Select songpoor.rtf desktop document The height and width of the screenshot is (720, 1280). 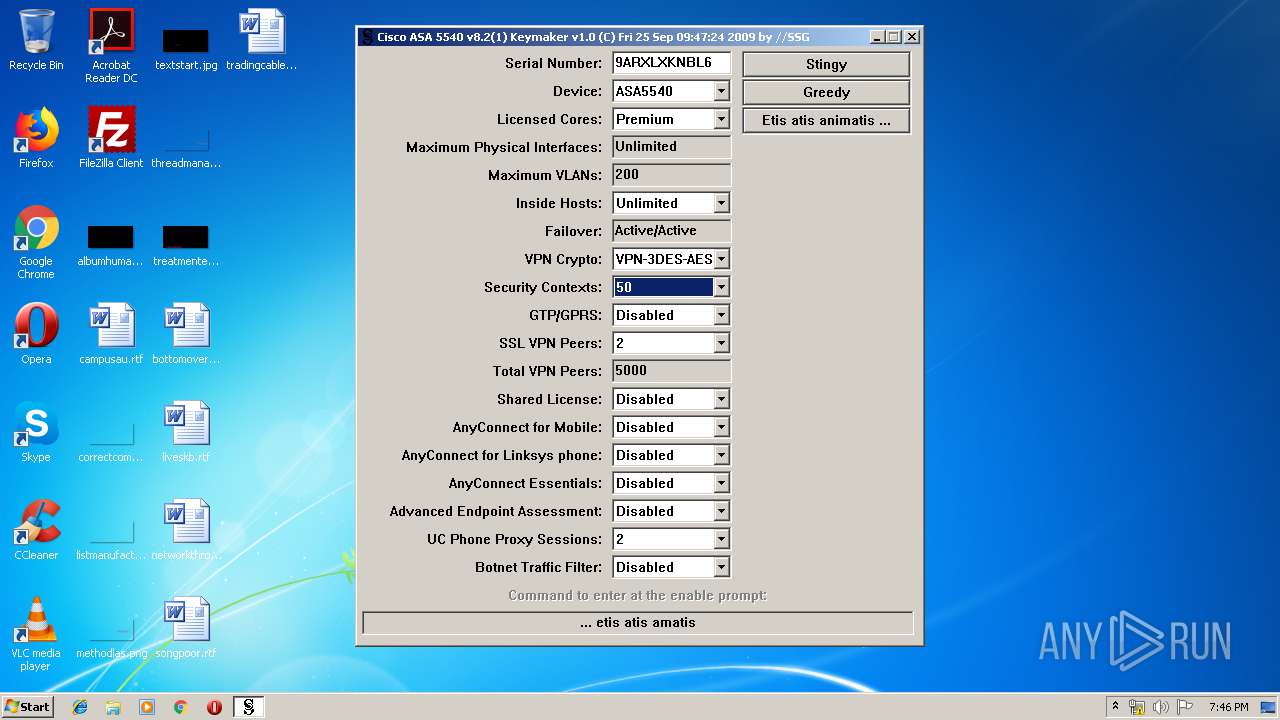click(x=186, y=628)
